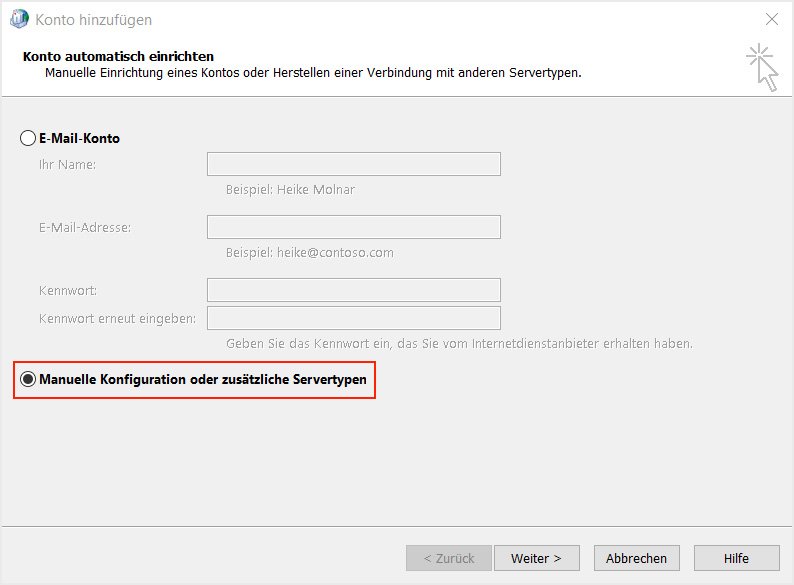Click the Outlook icon in title bar
Image resolution: width=794 pixels, height=585 pixels.
[x=19, y=19]
